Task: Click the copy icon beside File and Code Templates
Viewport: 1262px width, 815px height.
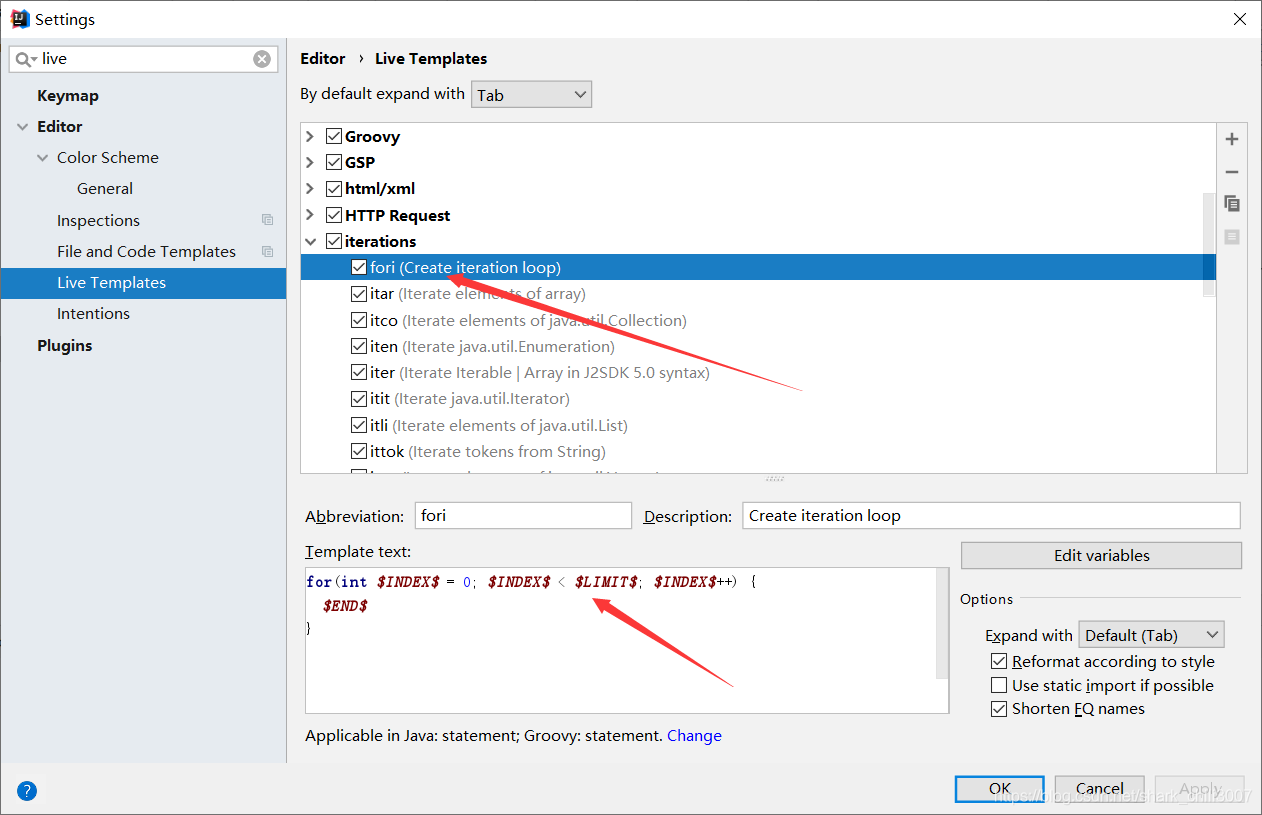Action: pos(267,251)
